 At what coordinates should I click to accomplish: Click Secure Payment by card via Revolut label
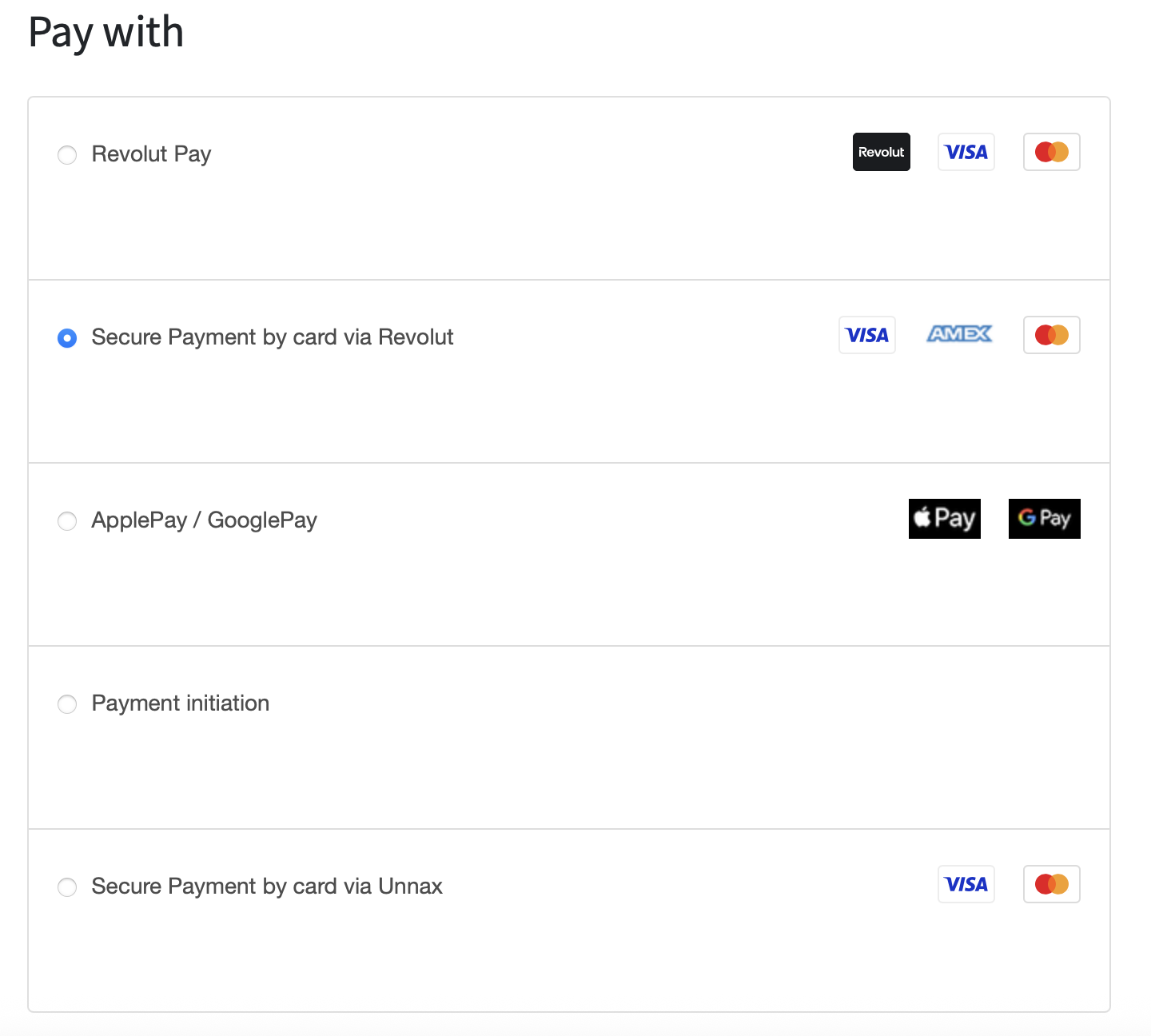[272, 337]
